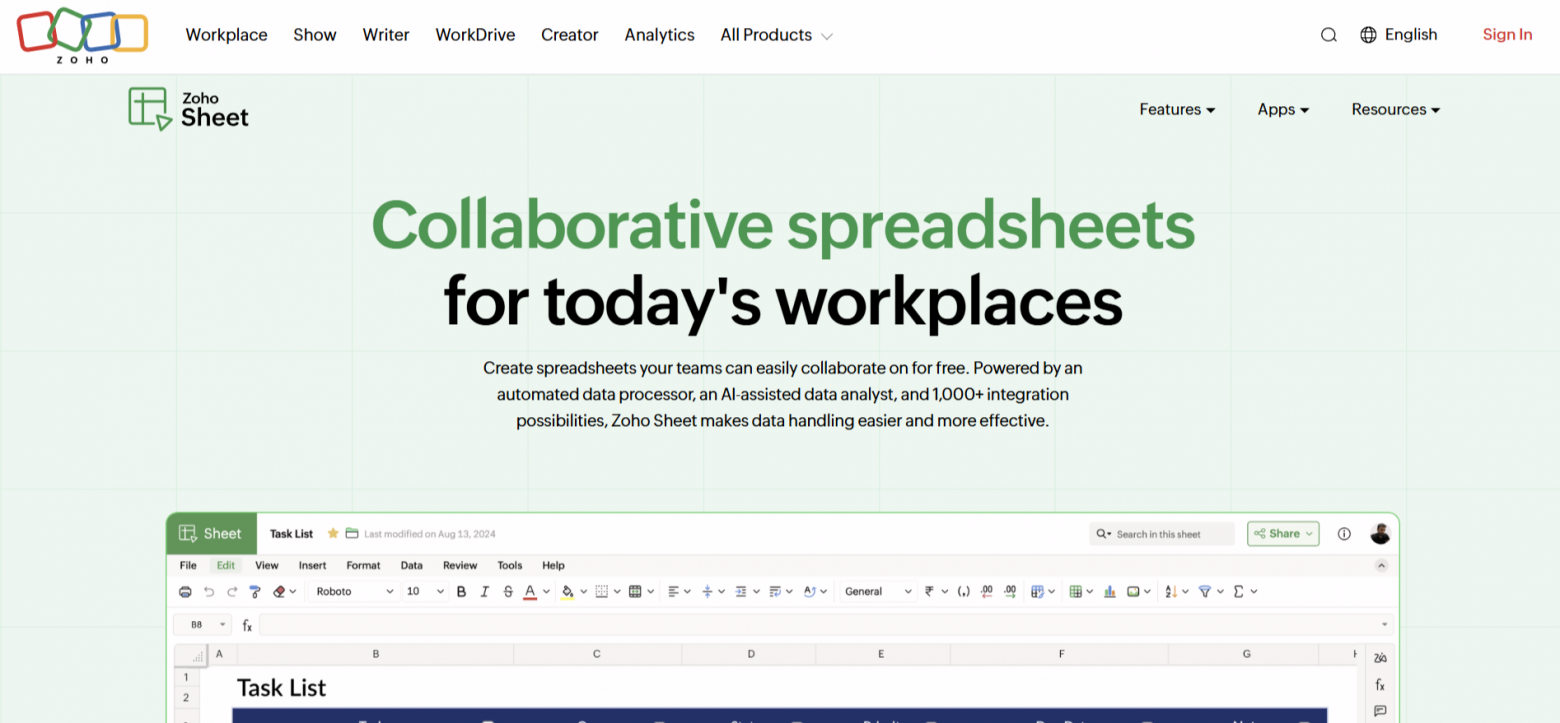Go to the Analytics product link

click(x=660, y=35)
